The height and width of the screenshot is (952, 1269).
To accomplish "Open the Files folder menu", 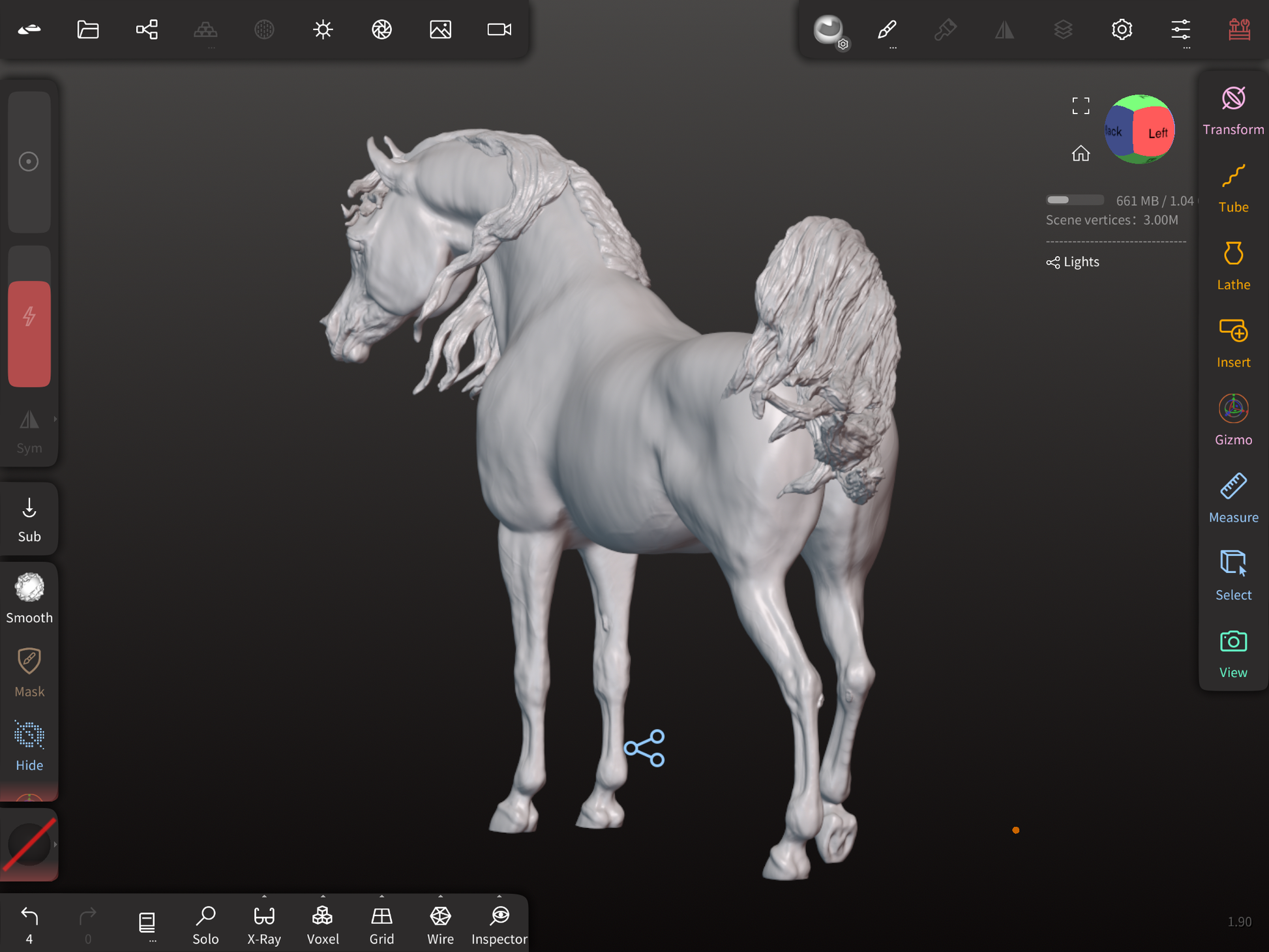I will pos(88,29).
